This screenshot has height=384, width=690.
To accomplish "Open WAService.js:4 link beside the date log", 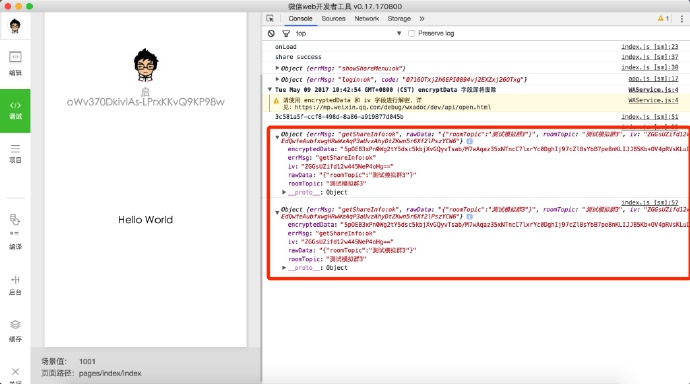I will [653, 89].
